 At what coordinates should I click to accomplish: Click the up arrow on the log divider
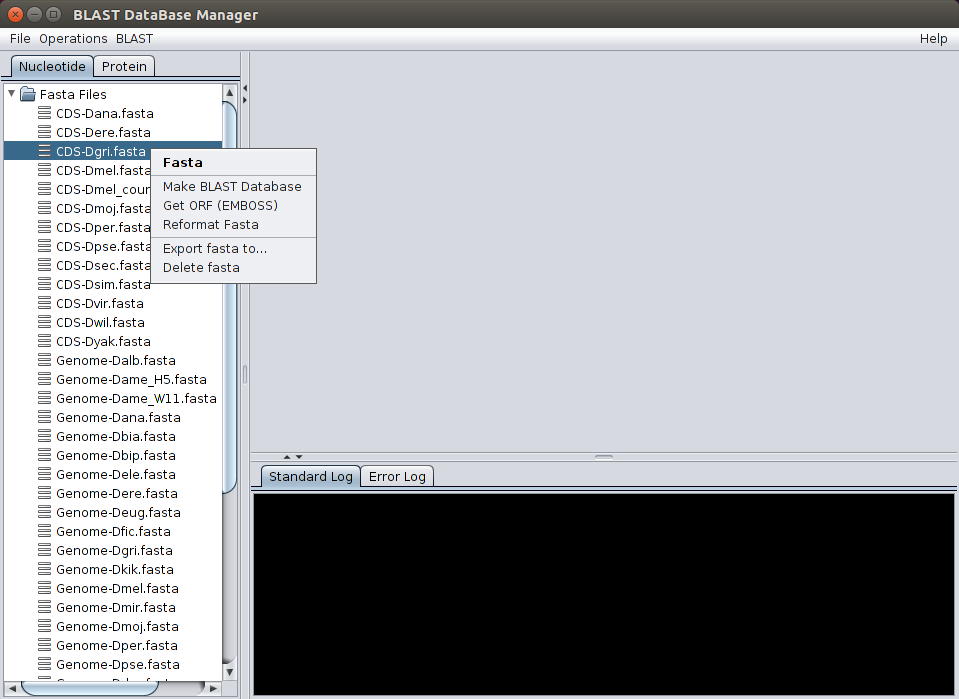tap(287, 457)
